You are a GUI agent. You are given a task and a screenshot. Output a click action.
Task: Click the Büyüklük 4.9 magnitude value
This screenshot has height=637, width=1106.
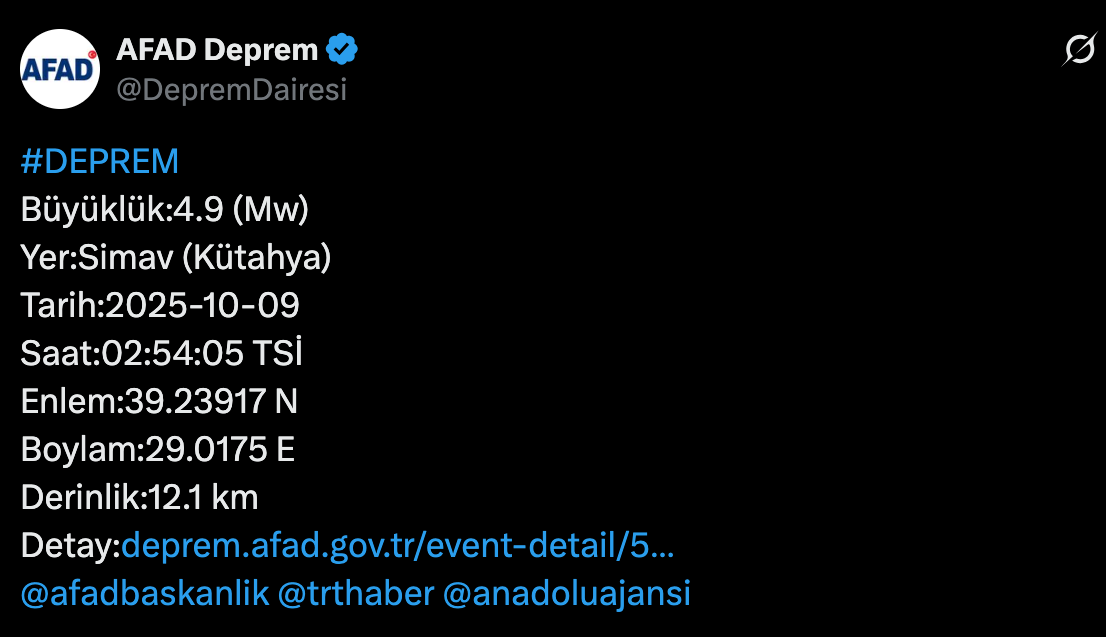(x=190, y=210)
